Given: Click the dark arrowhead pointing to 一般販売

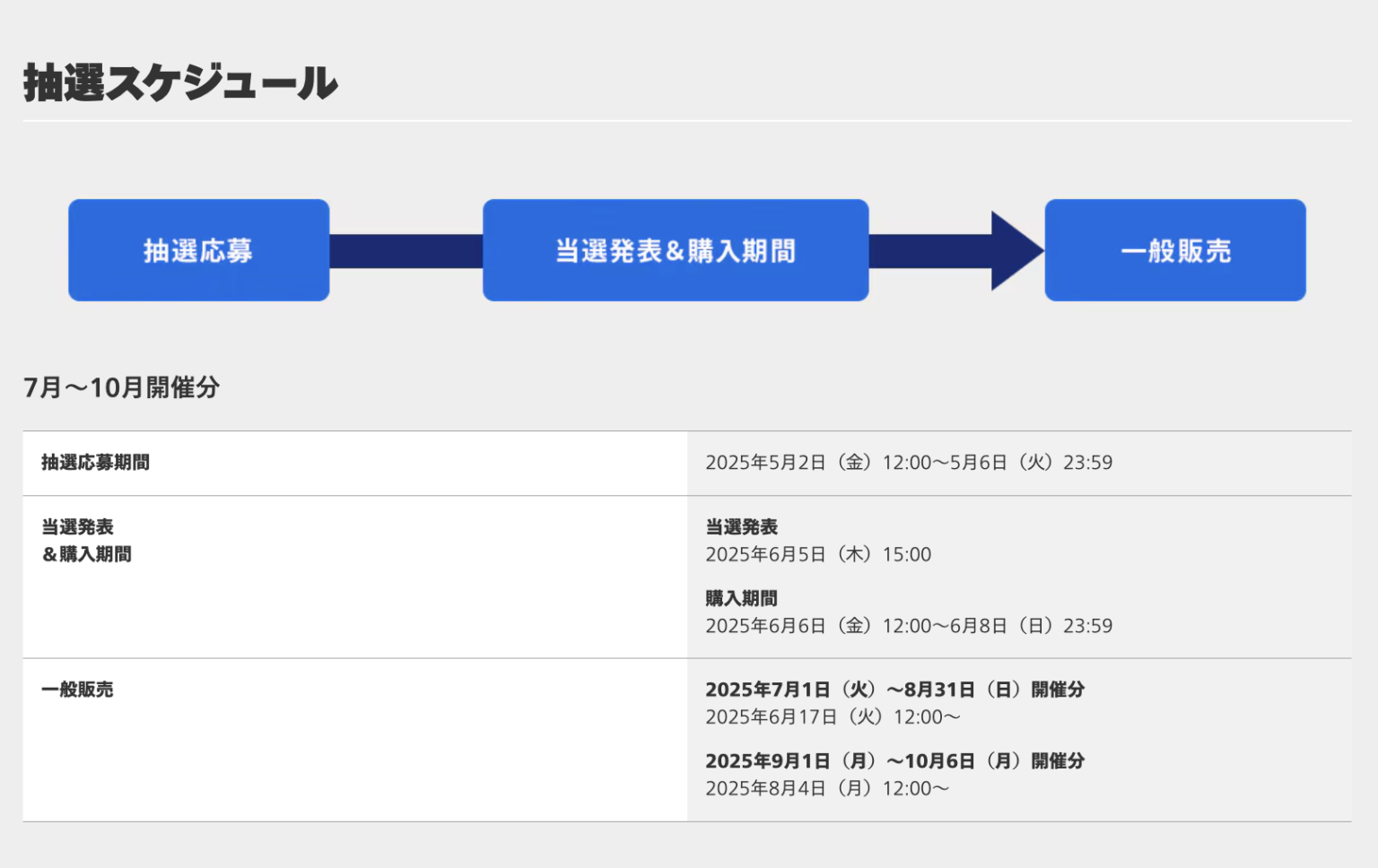Looking at the screenshot, I should 1016,251.
